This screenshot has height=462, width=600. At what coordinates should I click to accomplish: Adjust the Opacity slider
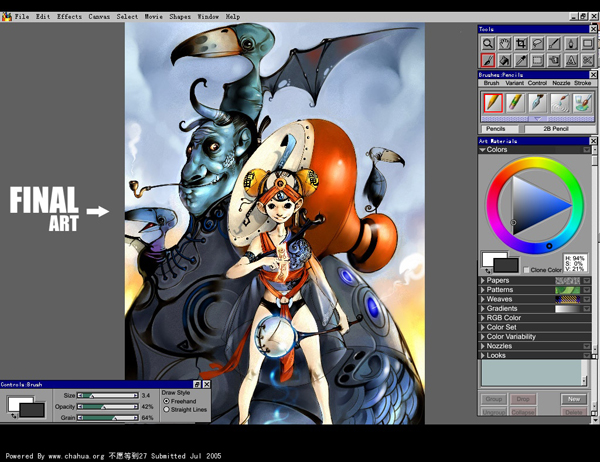pos(108,406)
